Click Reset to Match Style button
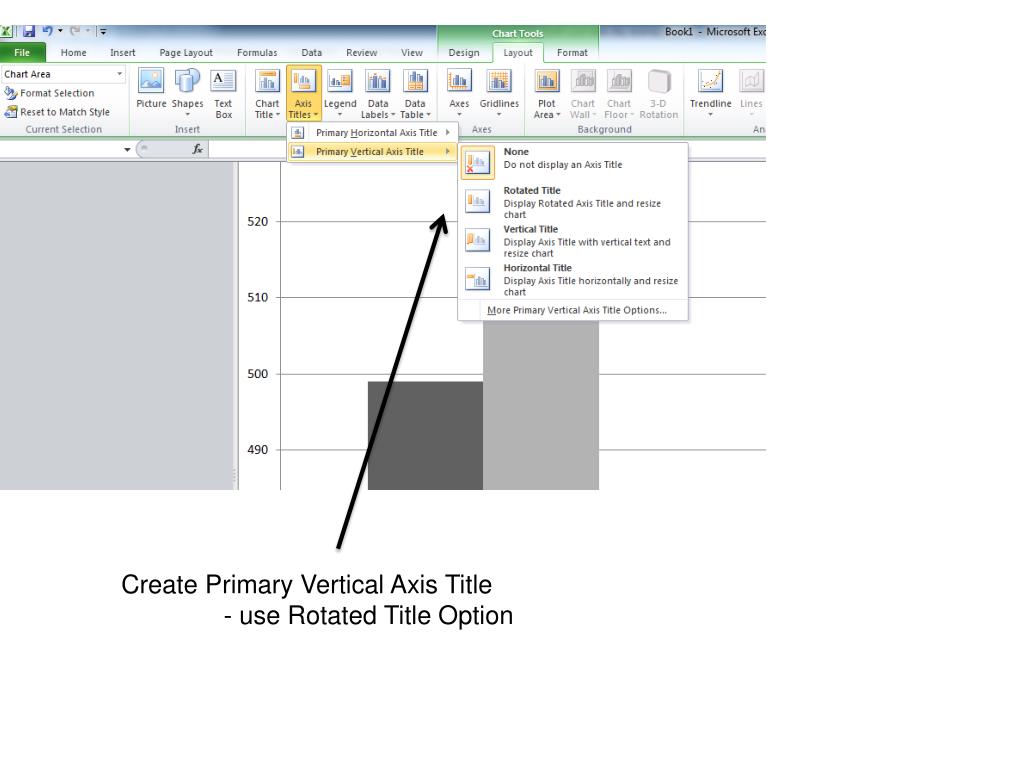This screenshot has width=1024, height=768. coord(57,112)
